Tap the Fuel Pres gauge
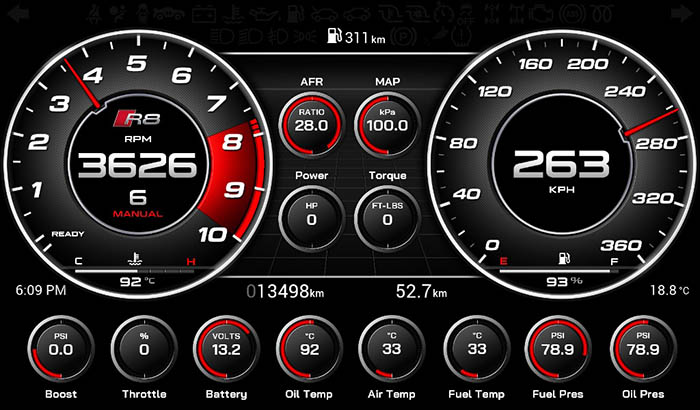 558,348
